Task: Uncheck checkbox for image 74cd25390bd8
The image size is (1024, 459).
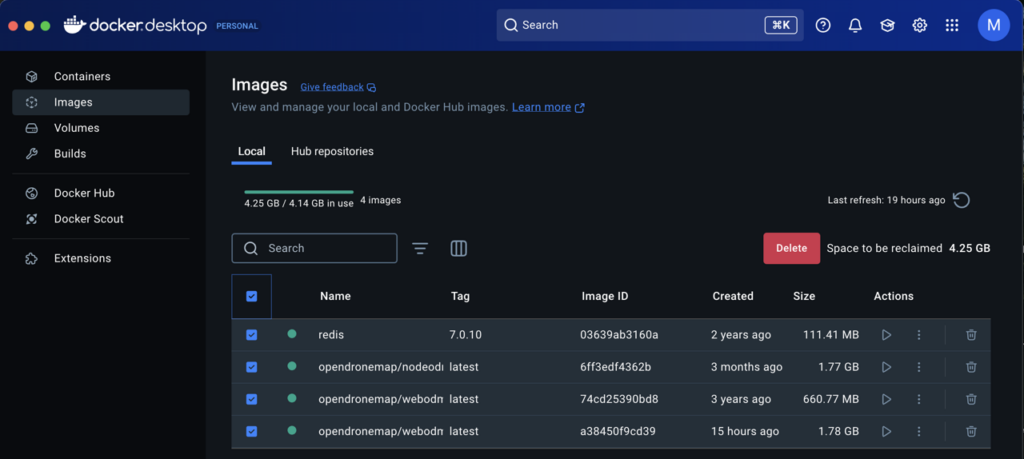Action: click(x=251, y=399)
